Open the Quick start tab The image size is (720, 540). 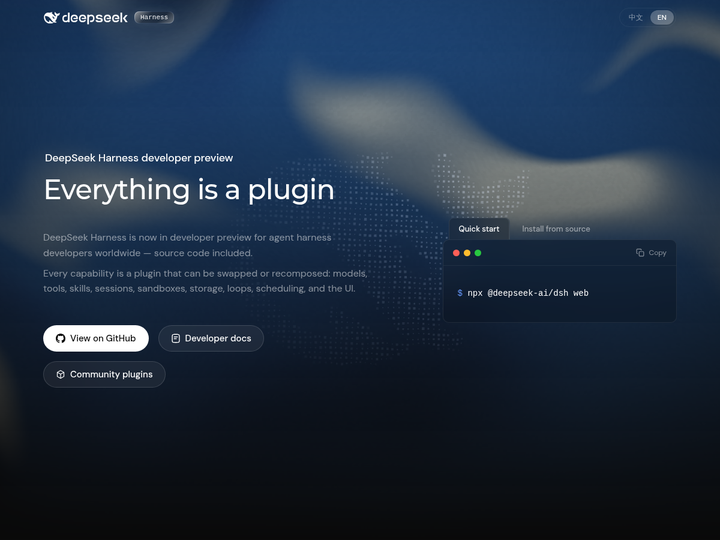point(478,229)
